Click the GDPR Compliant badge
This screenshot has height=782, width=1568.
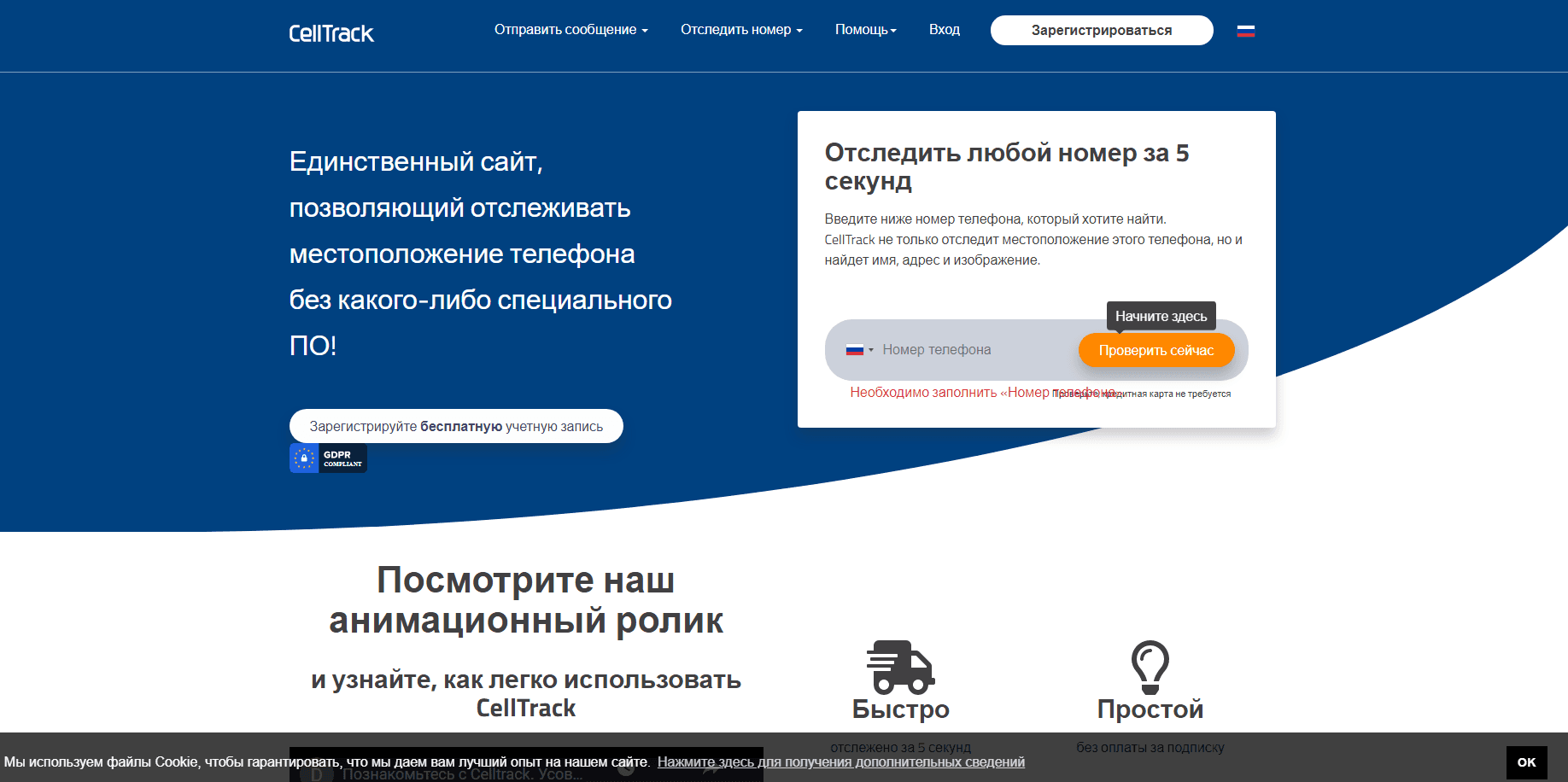click(328, 458)
